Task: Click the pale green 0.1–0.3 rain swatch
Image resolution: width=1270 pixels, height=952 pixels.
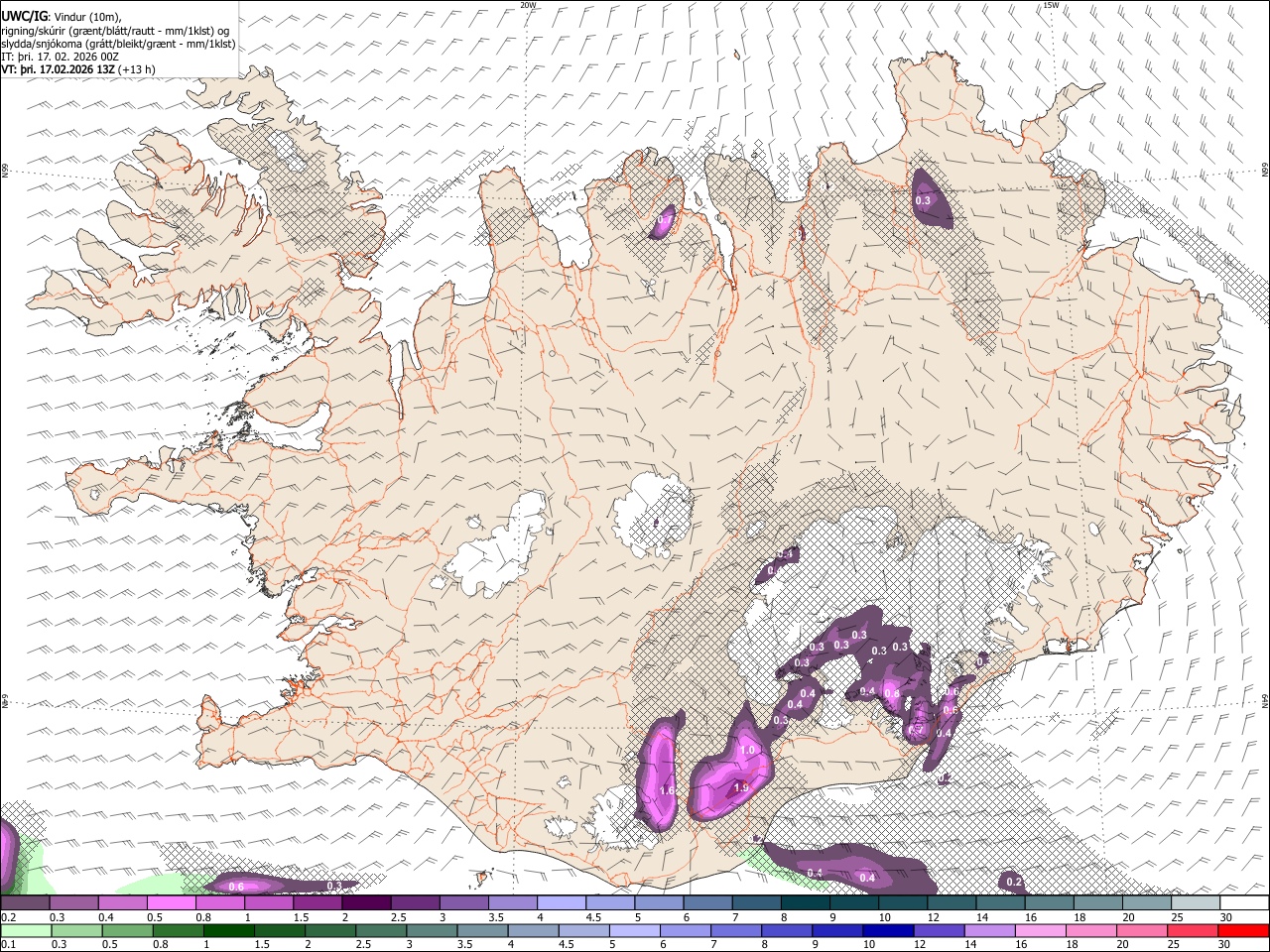Action: [26, 931]
